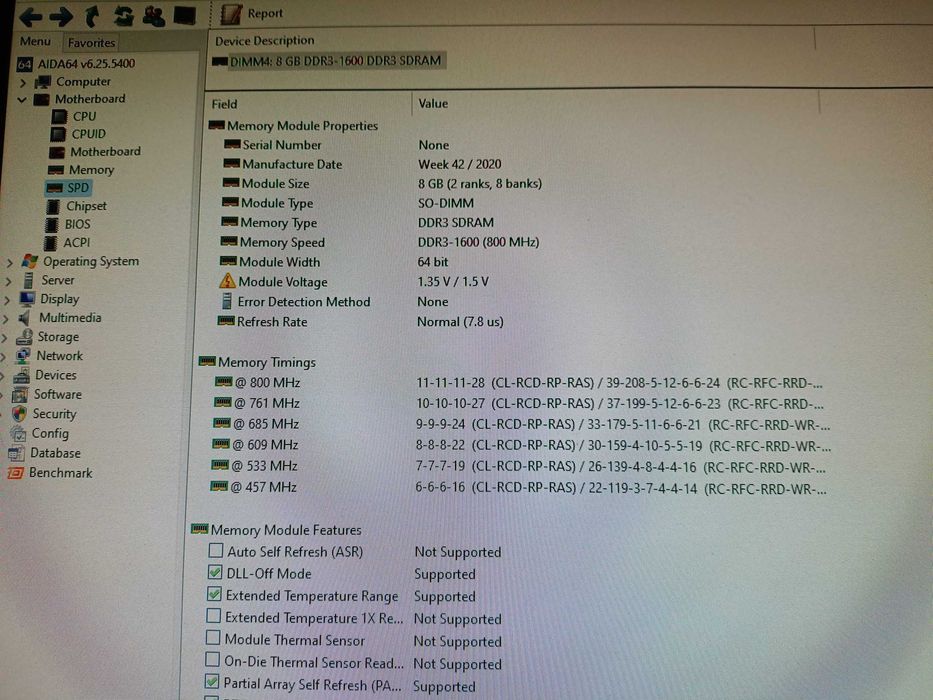Click the Network icon
This screenshot has height=700, width=933.
click(22, 356)
